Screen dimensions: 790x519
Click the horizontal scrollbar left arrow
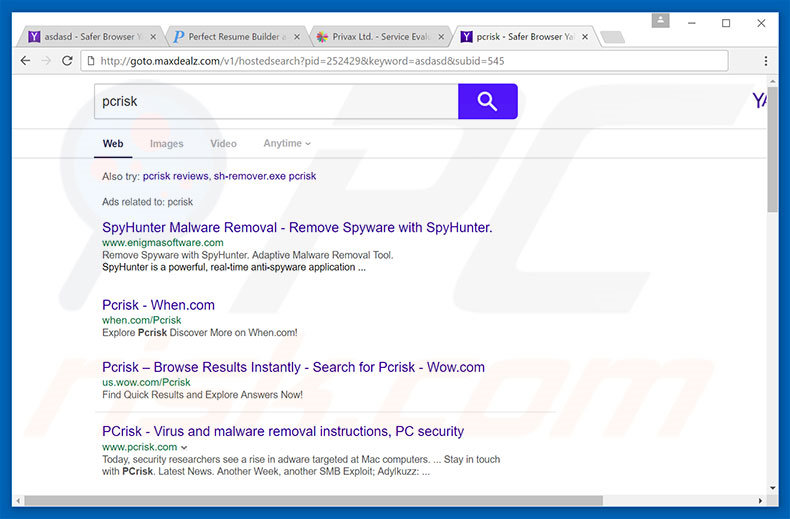coord(18,500)
